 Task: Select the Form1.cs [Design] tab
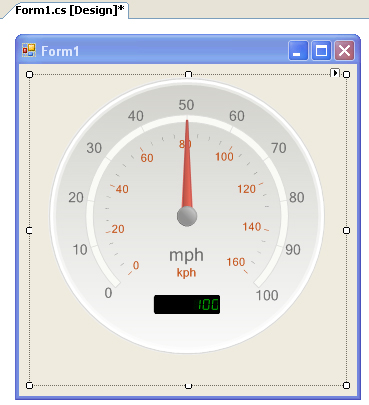[69, 10]
